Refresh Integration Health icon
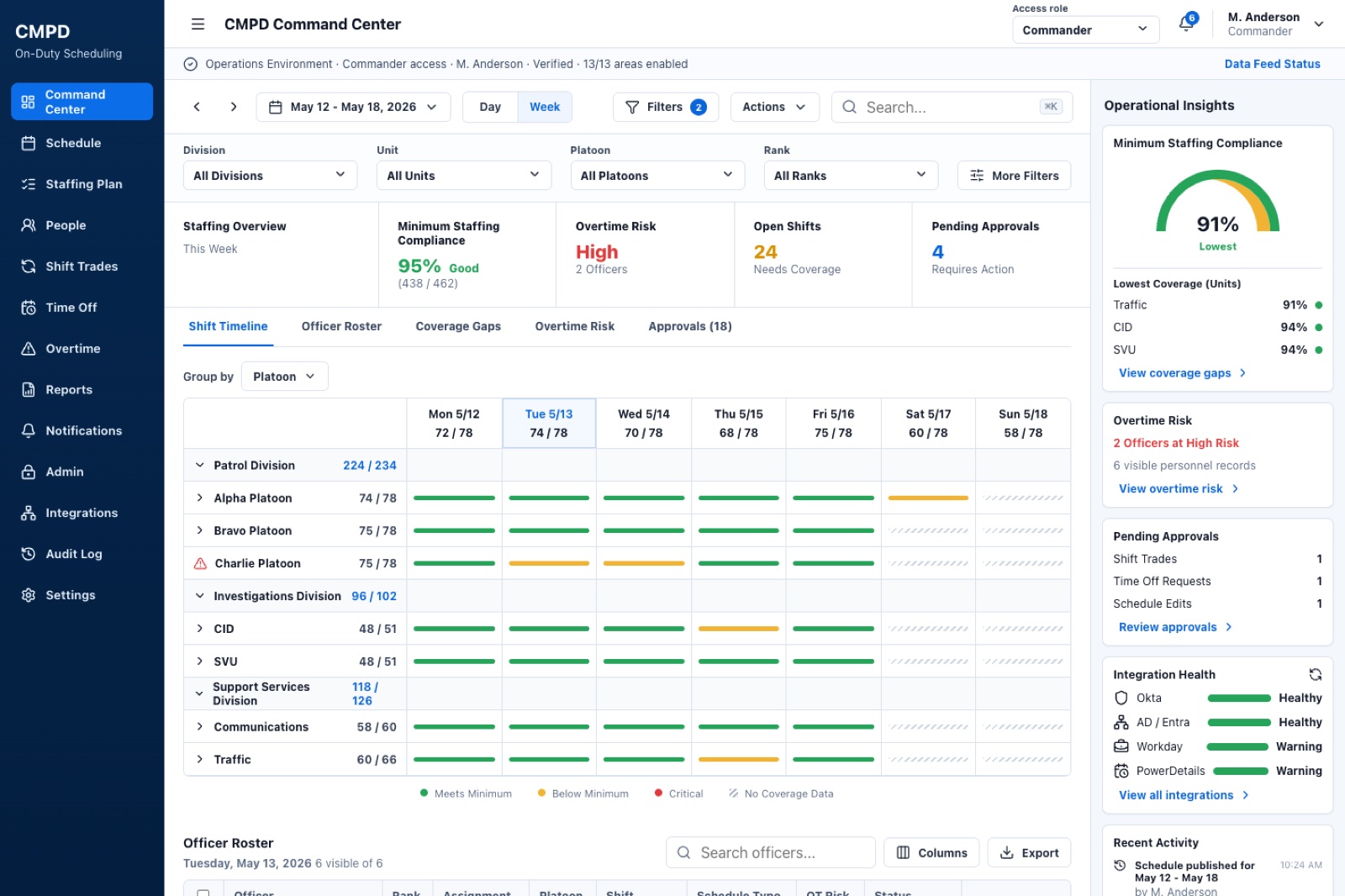The width and height of the screenshot is (1345, 896). (1316, 674)
